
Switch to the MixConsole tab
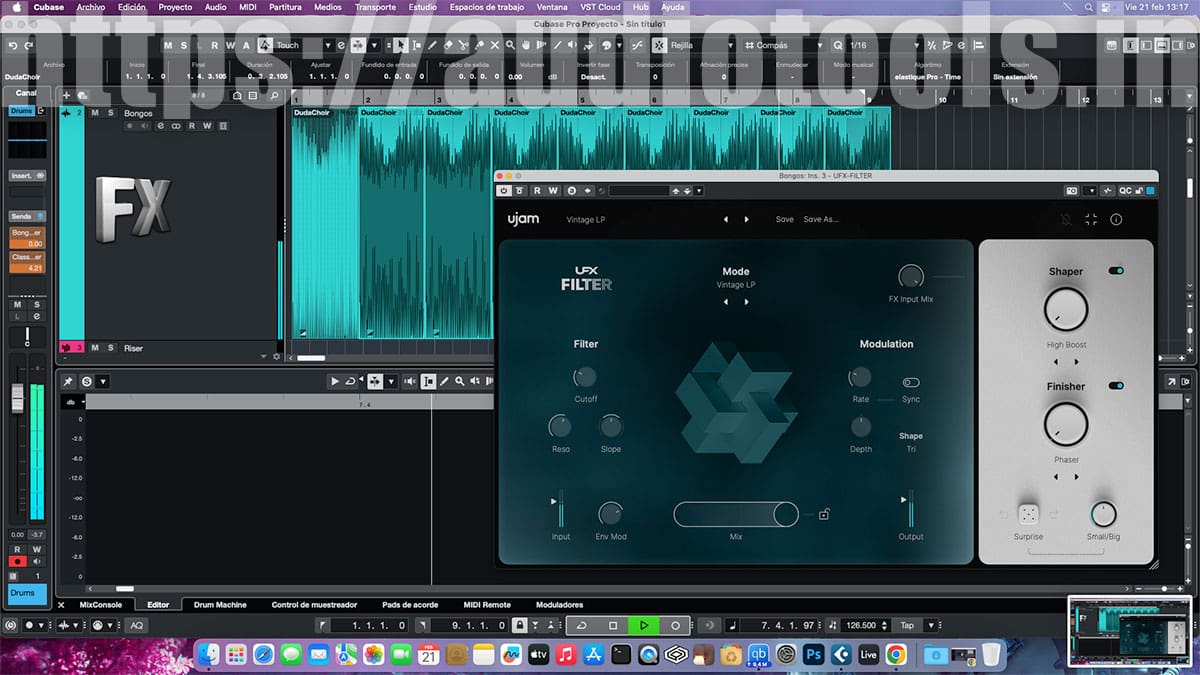[x=100, y=605]
